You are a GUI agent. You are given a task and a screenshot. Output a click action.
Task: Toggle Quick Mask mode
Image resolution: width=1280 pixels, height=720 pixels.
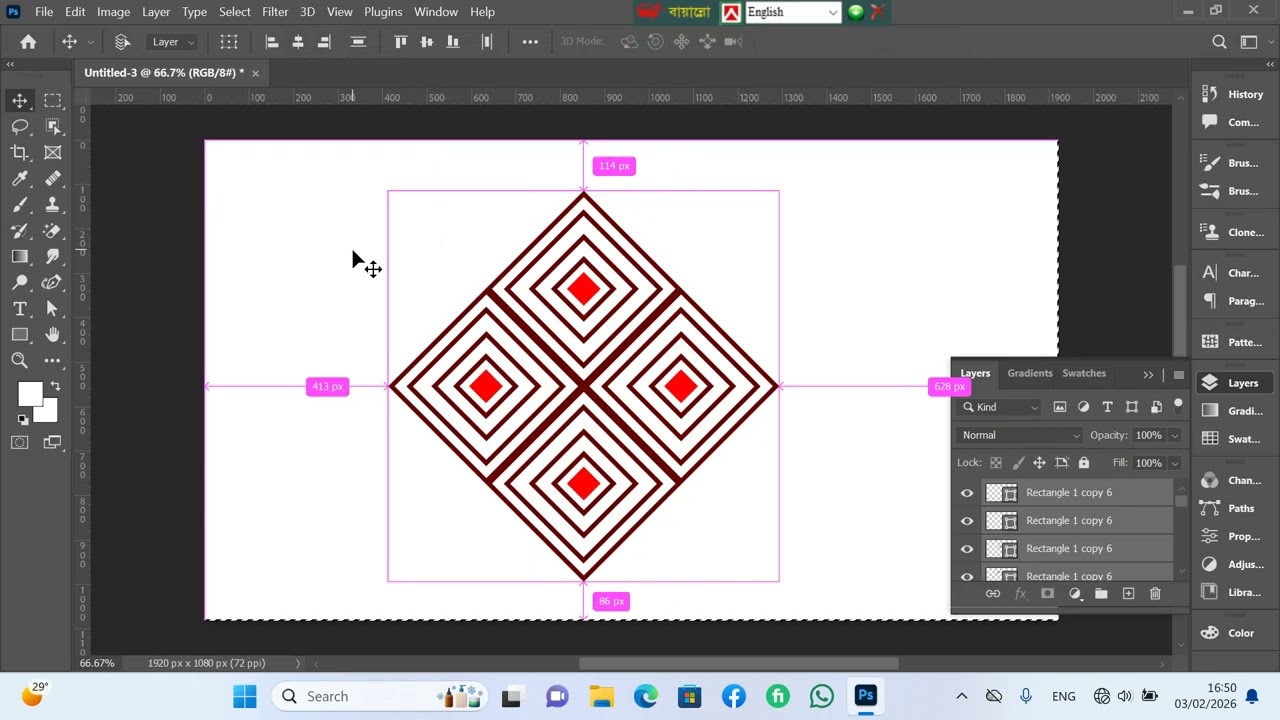pyautogui.click(x=20, y=442)
